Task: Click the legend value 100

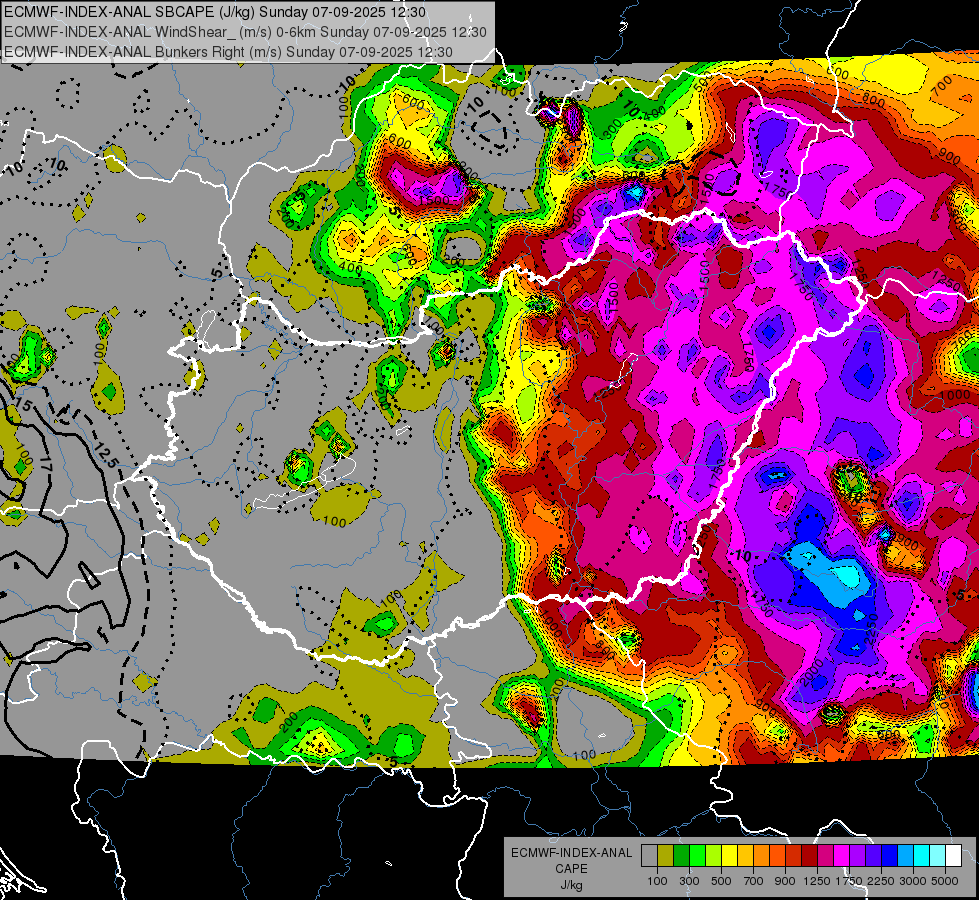Action: click(x=657, y=881)
